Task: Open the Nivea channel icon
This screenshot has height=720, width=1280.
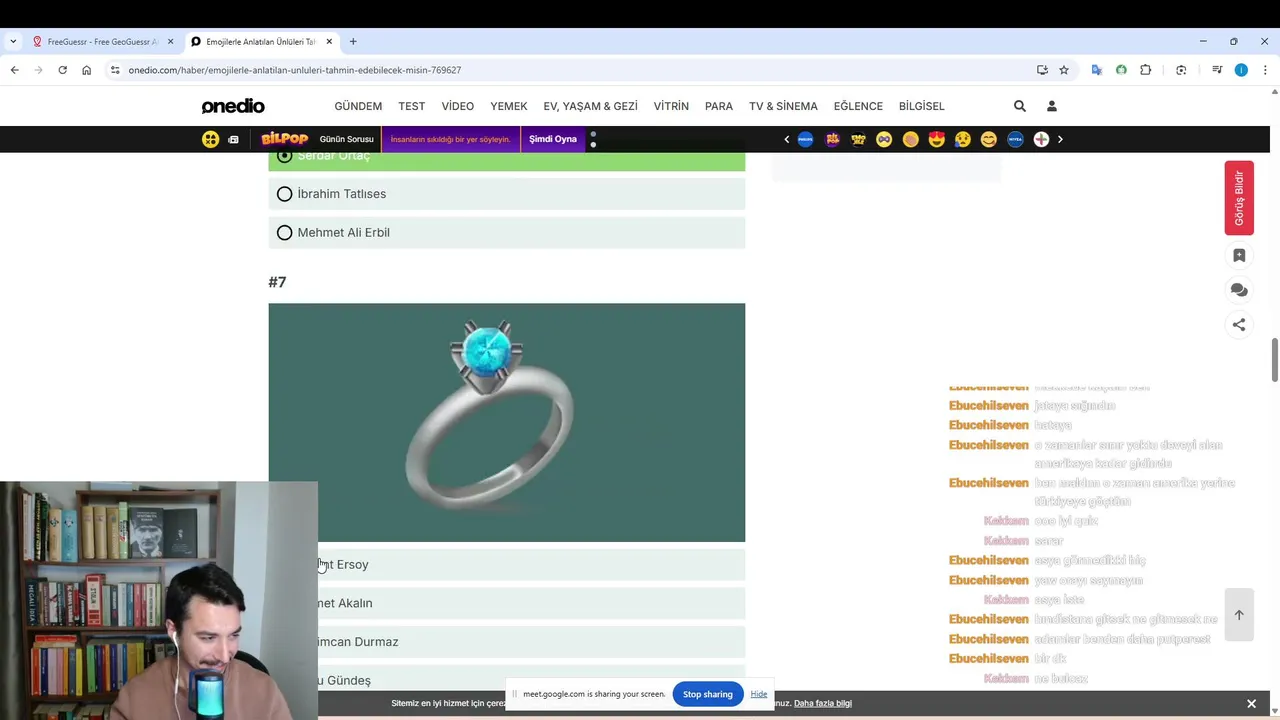Action: (1015, 139)
